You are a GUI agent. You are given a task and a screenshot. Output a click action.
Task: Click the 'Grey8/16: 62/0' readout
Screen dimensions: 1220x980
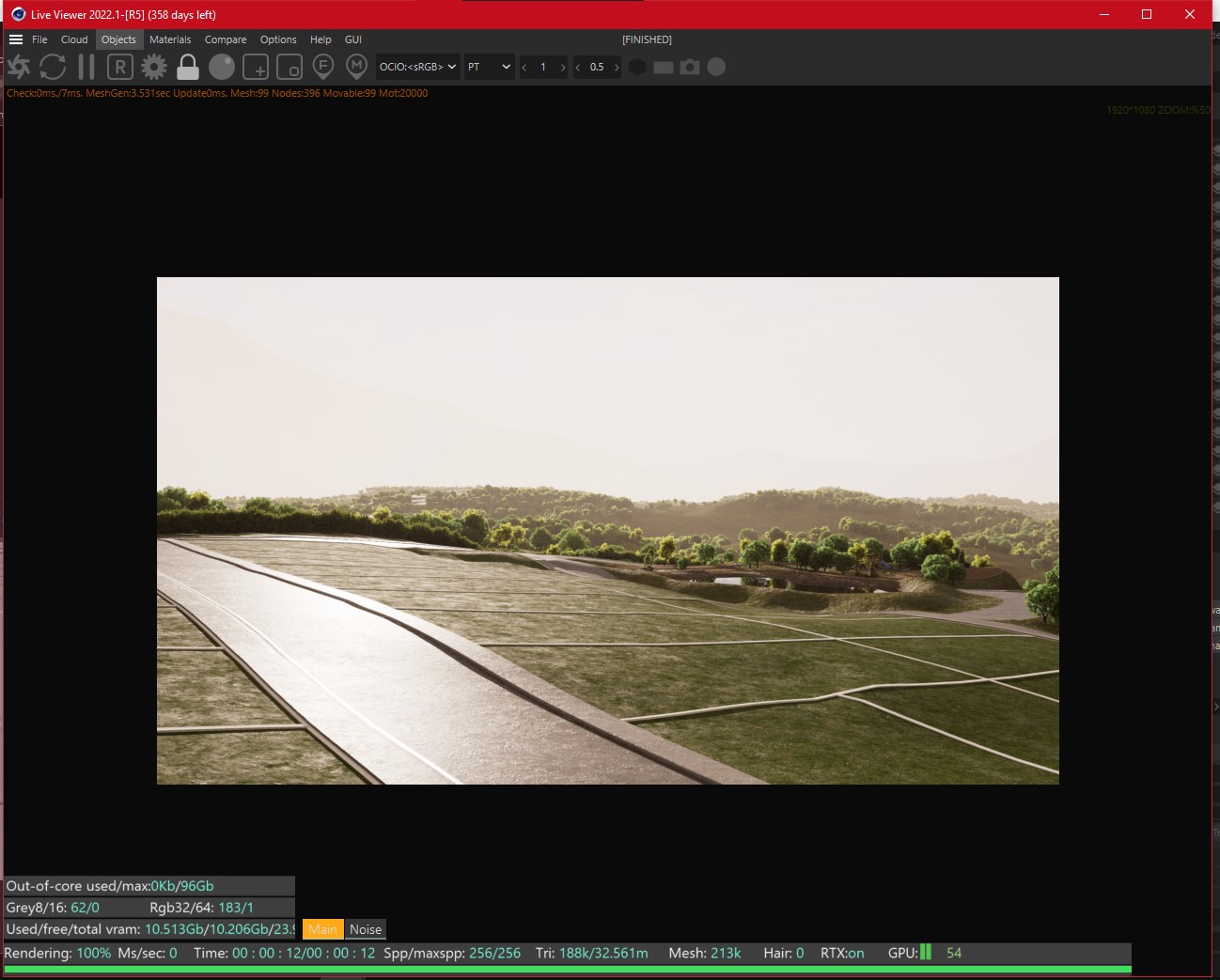pos(53,908)
